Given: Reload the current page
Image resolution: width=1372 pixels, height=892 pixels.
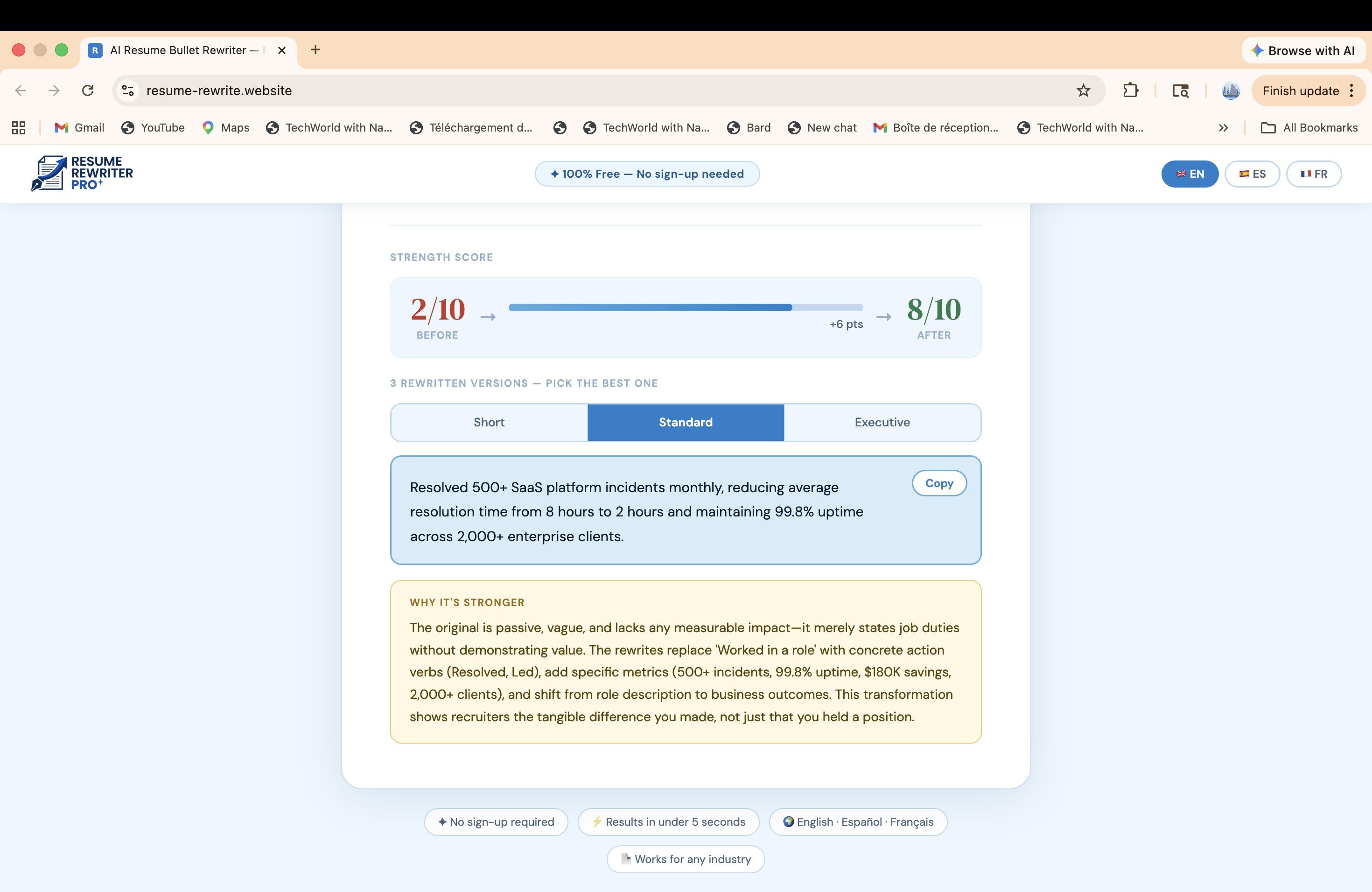Looking at the screenshot, I should point(88,91).
